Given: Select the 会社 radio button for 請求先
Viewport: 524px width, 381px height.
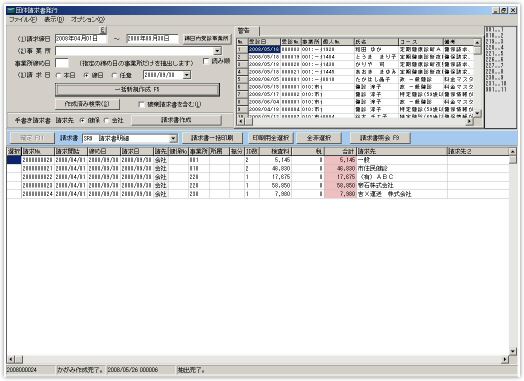Looking at the screenshot, I should (107, 120).
